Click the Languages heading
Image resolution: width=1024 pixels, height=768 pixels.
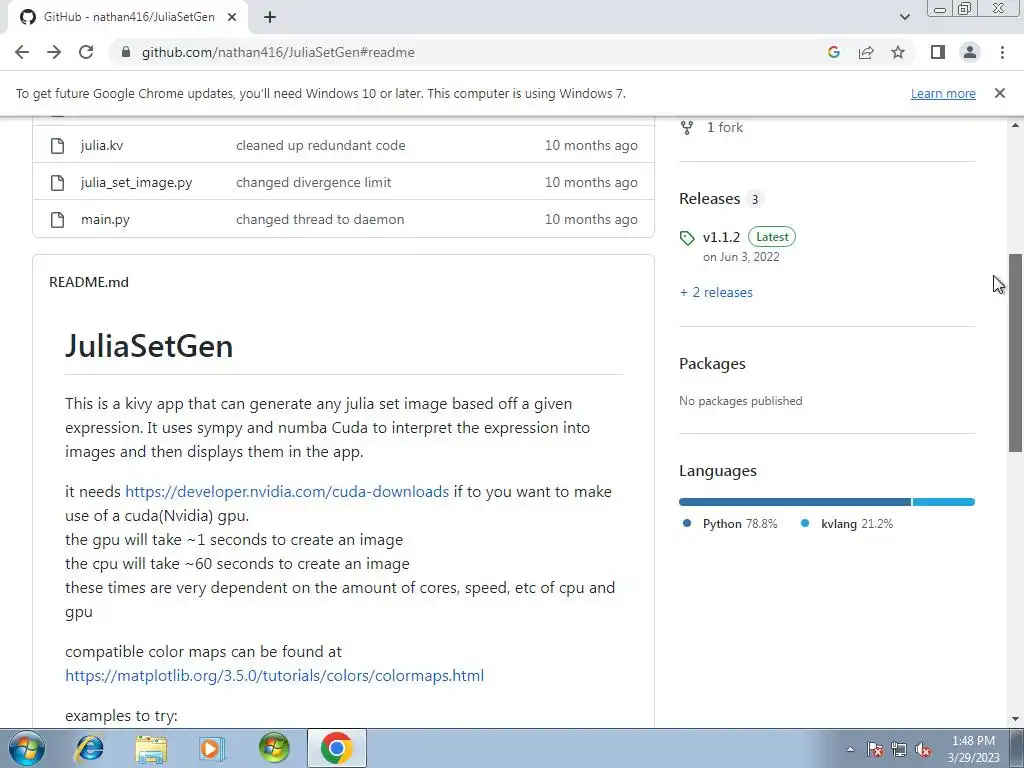pos(718,471)
